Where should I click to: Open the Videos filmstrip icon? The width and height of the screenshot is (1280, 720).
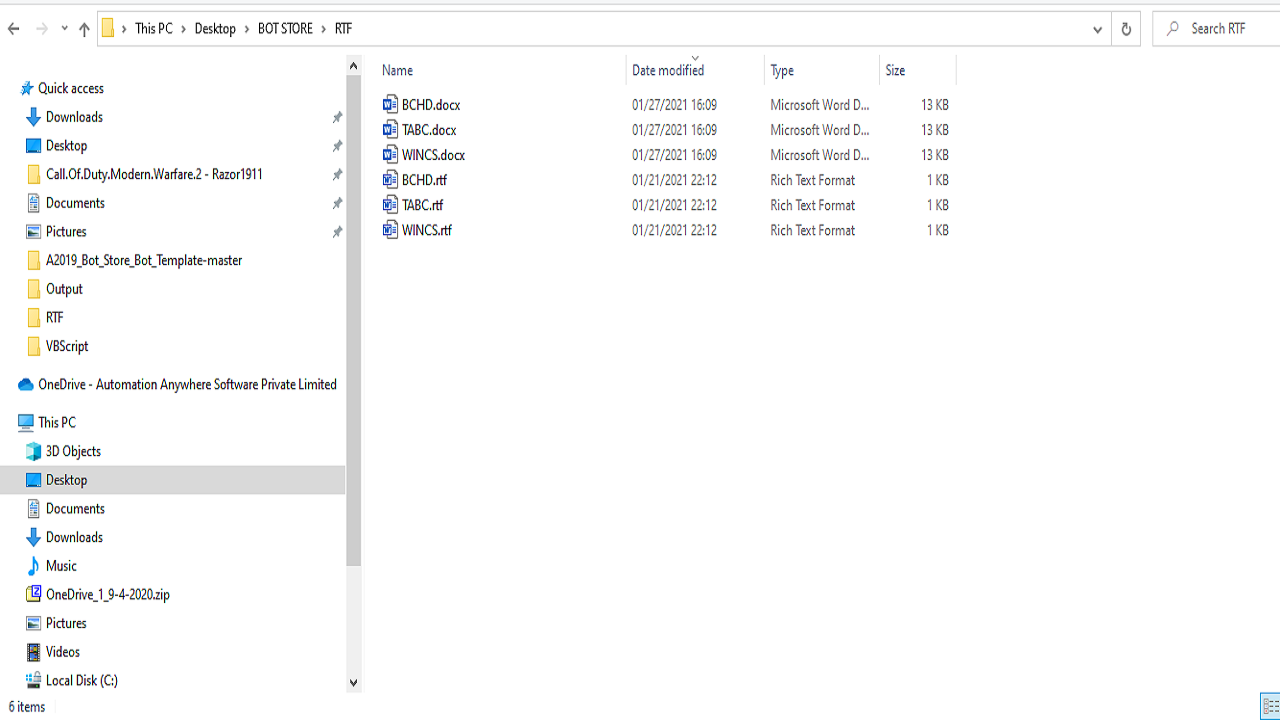pos(34,652)
